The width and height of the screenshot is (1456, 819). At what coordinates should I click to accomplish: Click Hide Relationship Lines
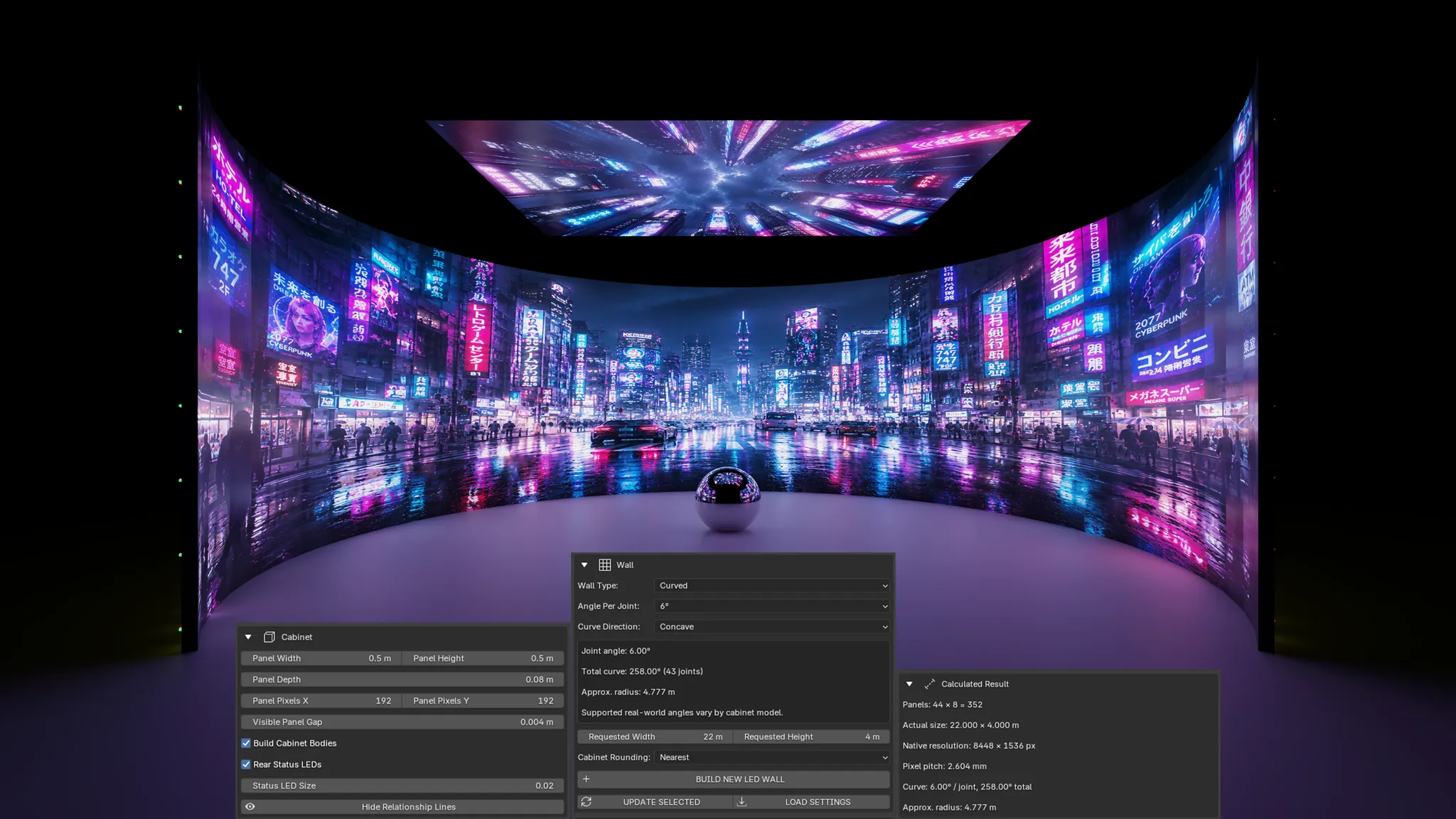402,807
